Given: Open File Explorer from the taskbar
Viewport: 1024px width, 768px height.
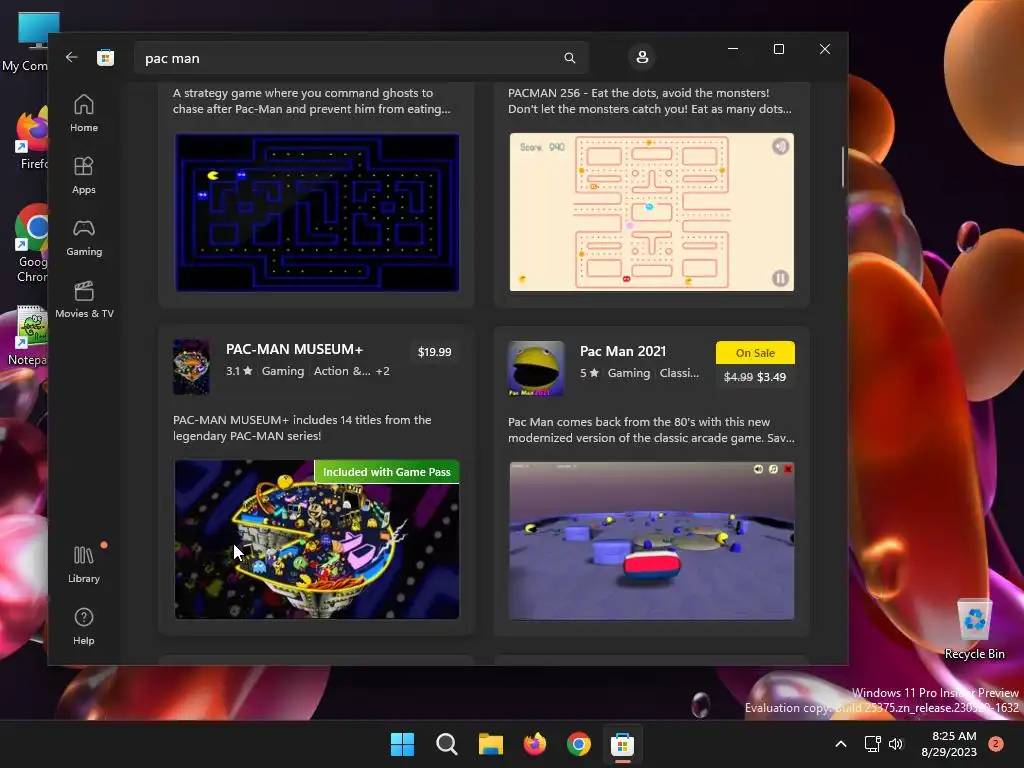Looking at the screenshot, I should [x=490, y=744].
